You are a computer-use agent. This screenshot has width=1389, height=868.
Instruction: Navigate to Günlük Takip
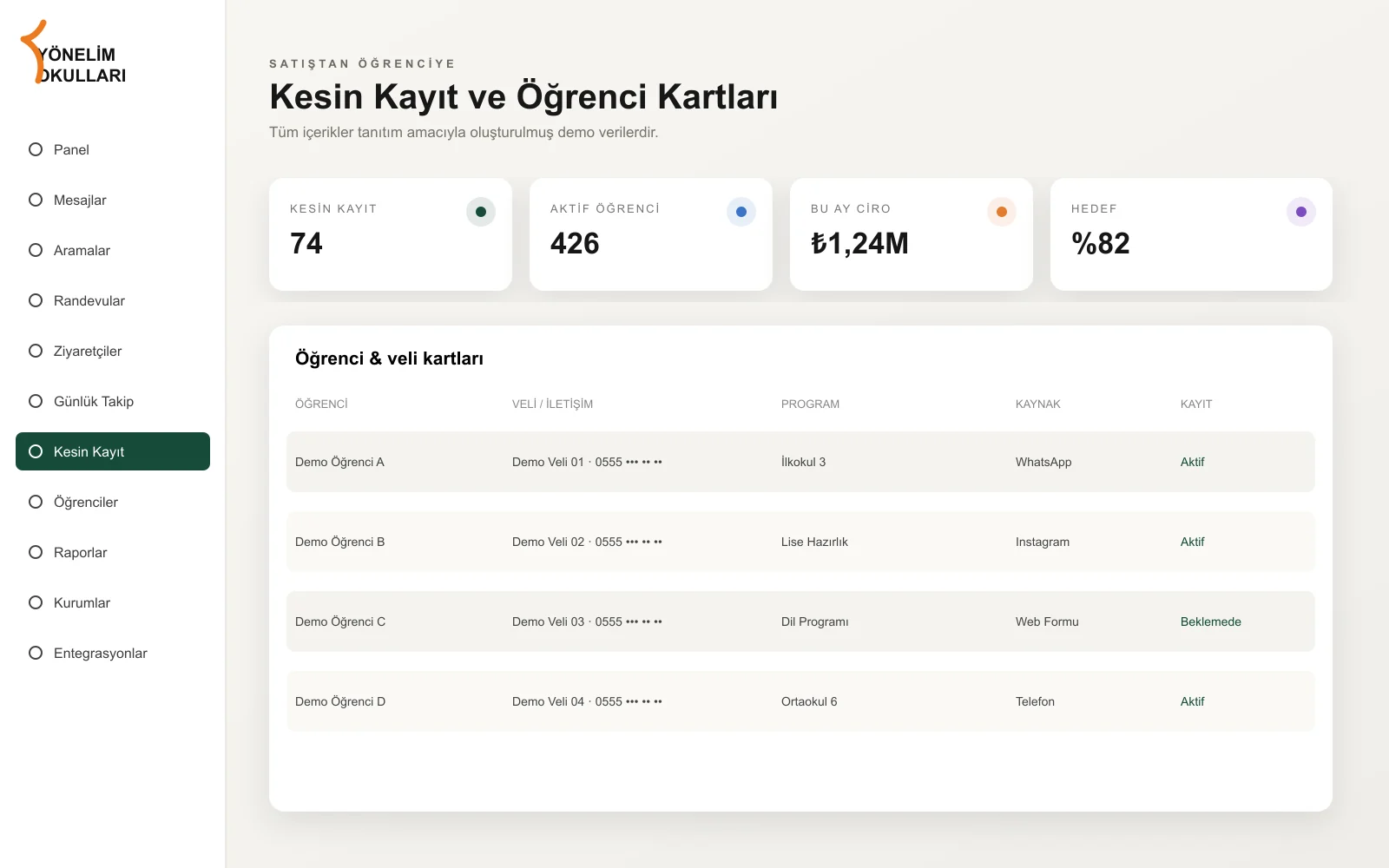pos(113,401)
